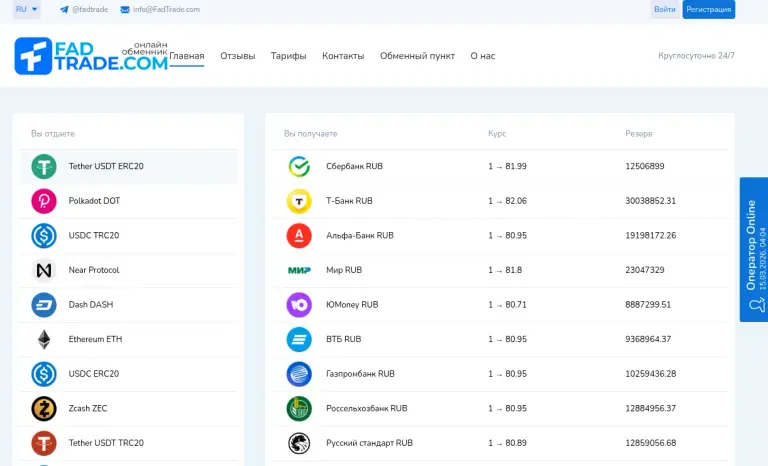Open the Отзывы menu item
This screenshot has width=768, height=466.
[238, 56]
